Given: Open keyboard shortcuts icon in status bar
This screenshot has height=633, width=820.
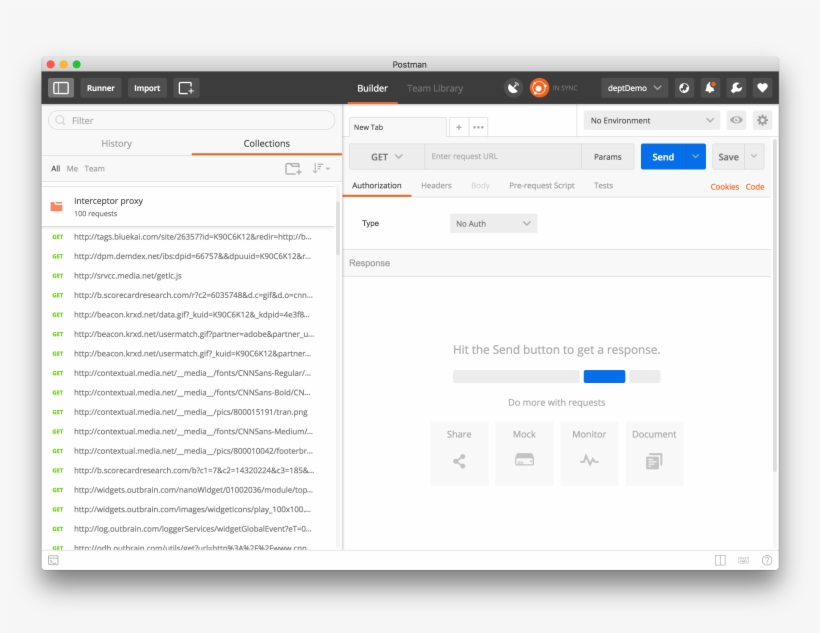Looking at the screenshot, I should tap(743, 560).
